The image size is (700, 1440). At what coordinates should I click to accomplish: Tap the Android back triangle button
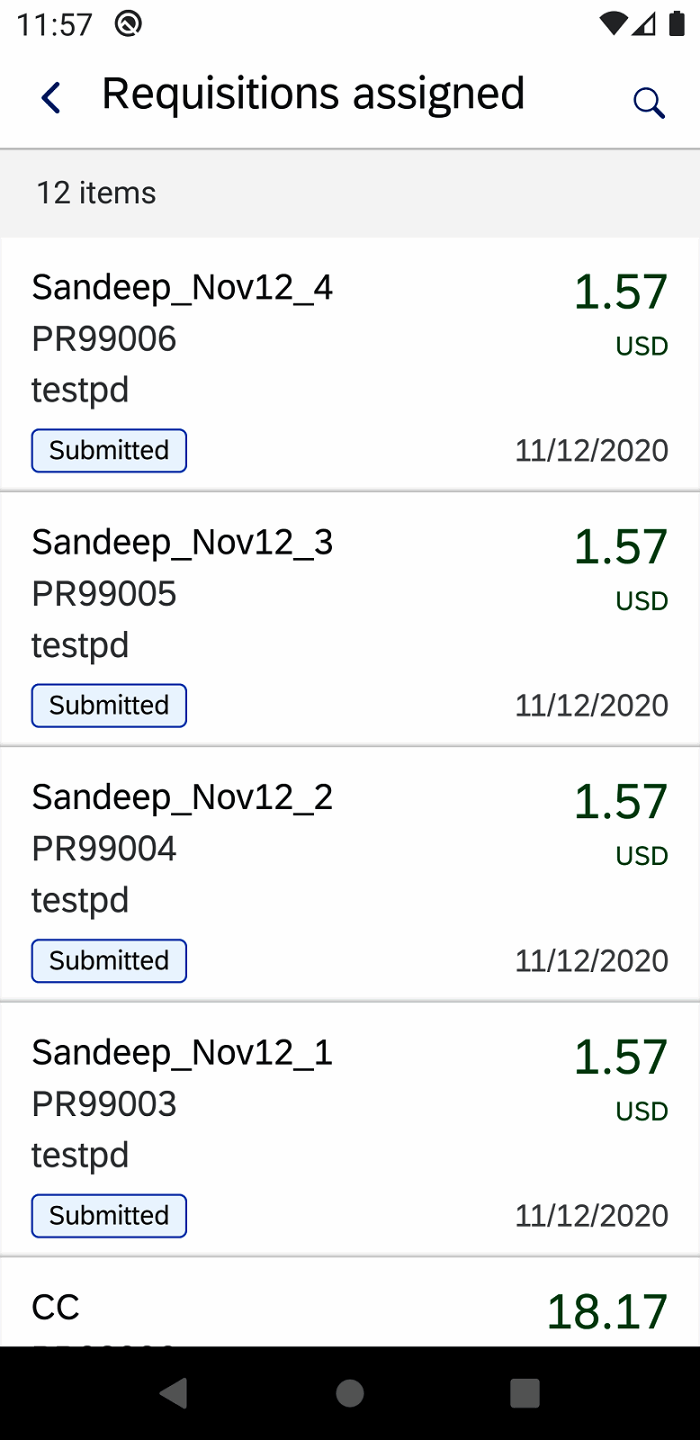pyautogui.click(x=174, y=1391)
